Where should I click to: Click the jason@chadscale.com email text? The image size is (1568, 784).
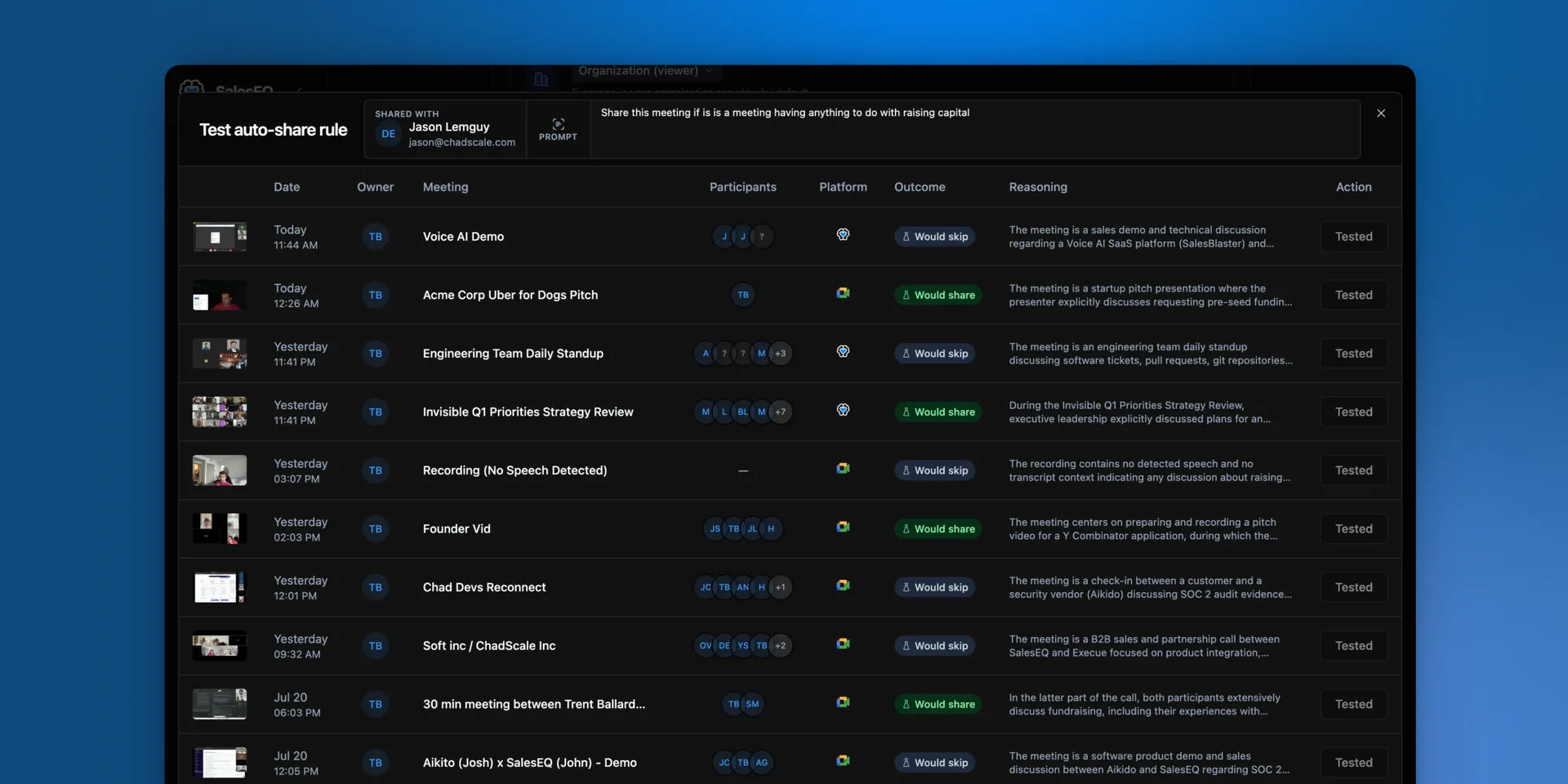462,142
